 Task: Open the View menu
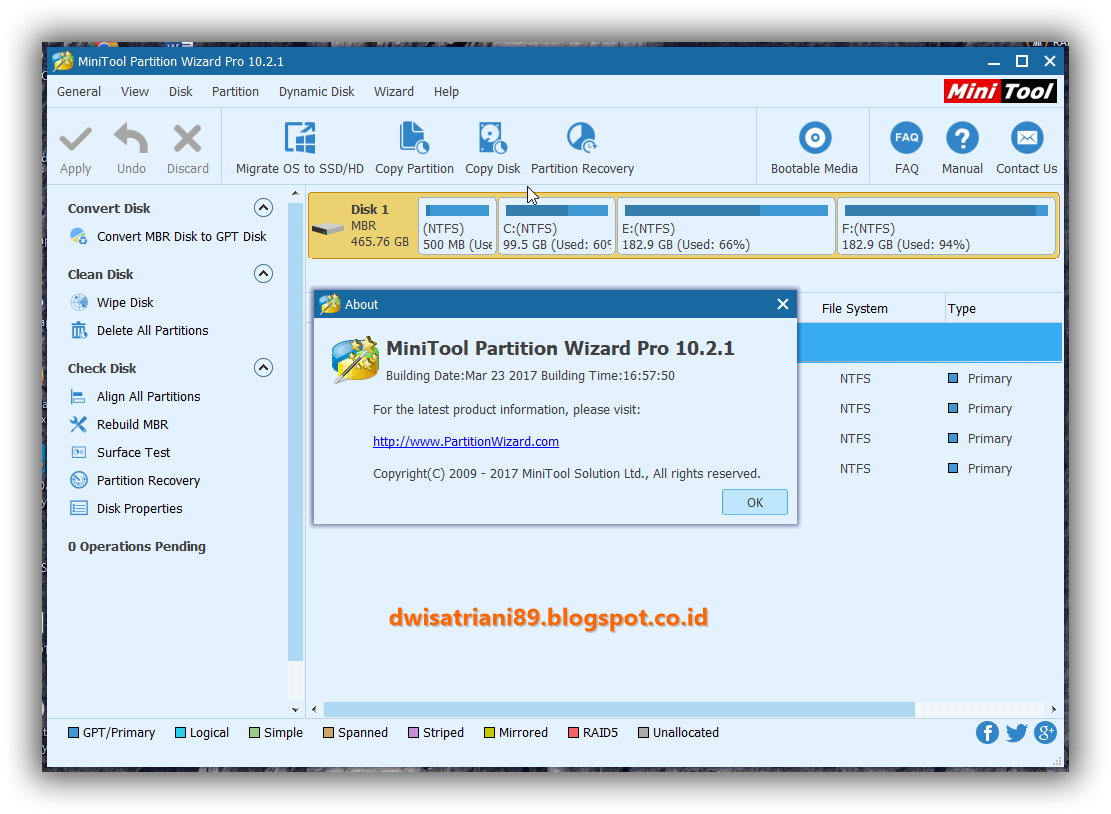coord(135,91)
